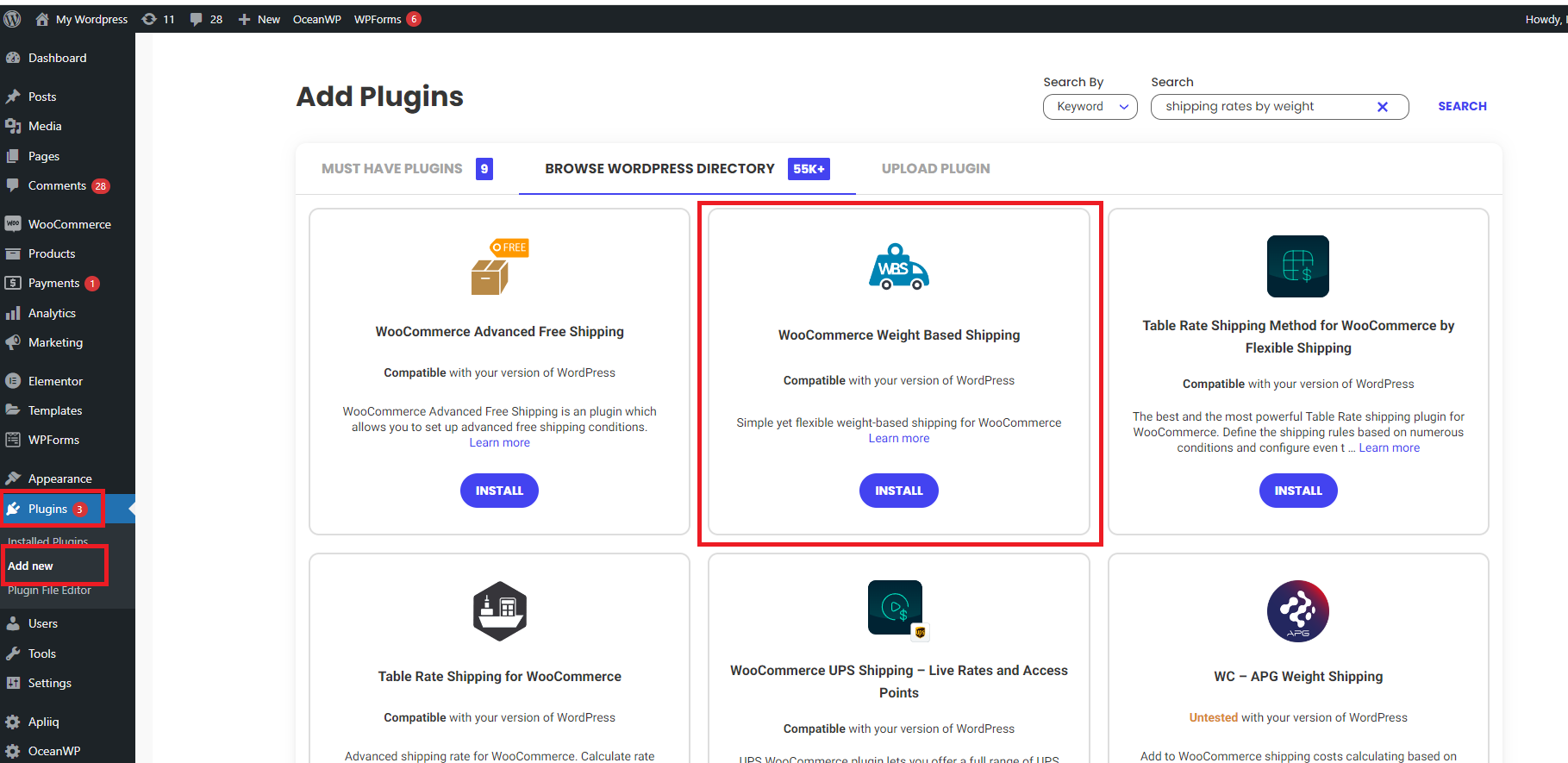
Task: Open the Plugin File Editor submenu
Action: click(50, 591)
